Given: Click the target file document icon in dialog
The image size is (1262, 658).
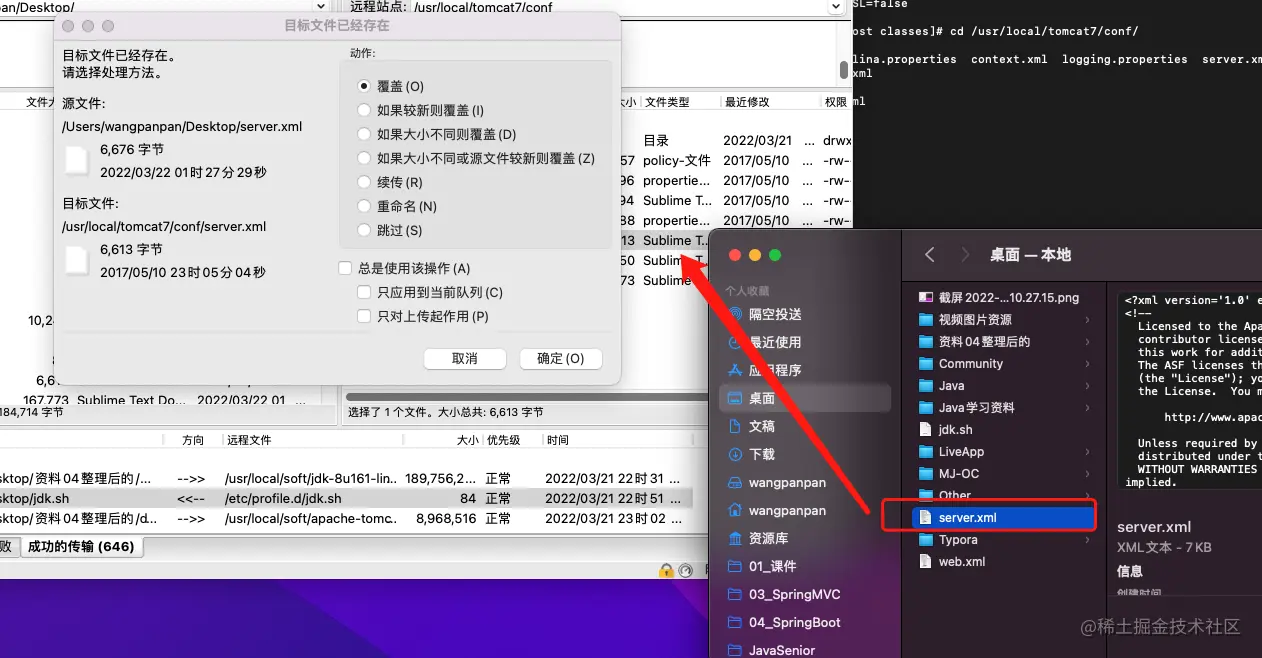Looking at the screenshot, I should click(x=77, y=261).
